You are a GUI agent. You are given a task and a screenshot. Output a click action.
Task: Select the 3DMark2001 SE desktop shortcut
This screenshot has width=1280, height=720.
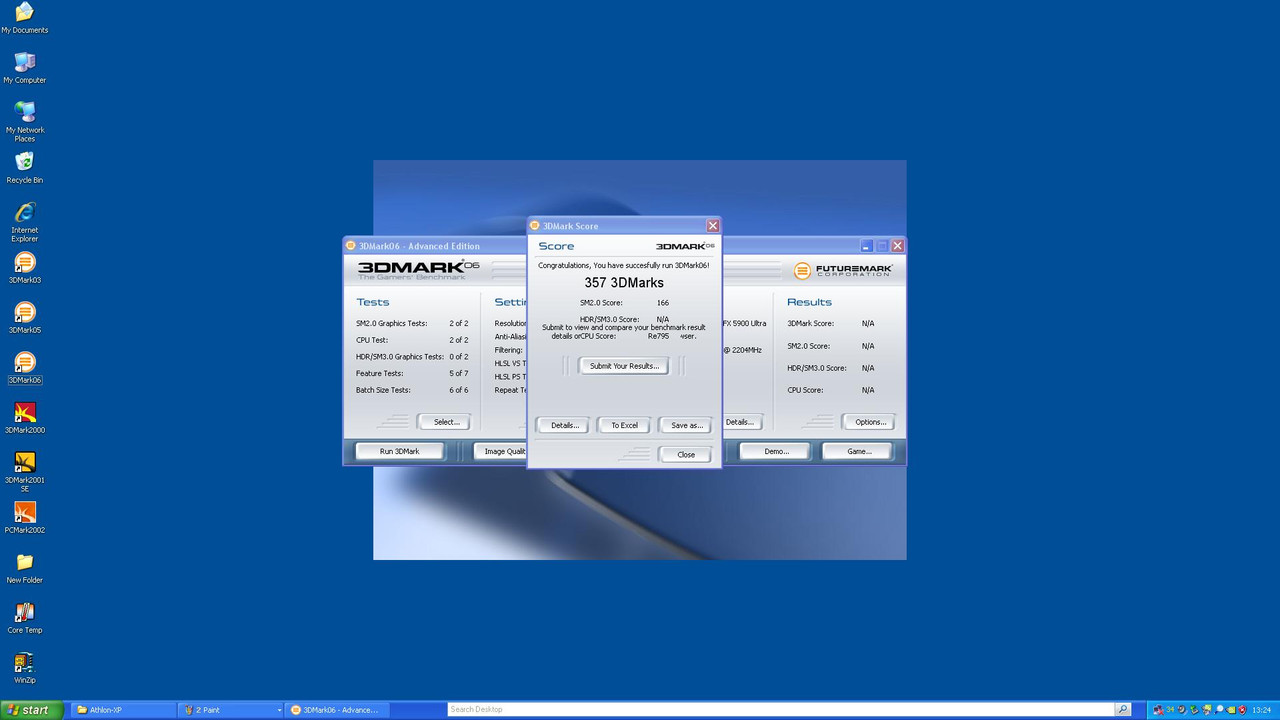click(x=24, y=472)
